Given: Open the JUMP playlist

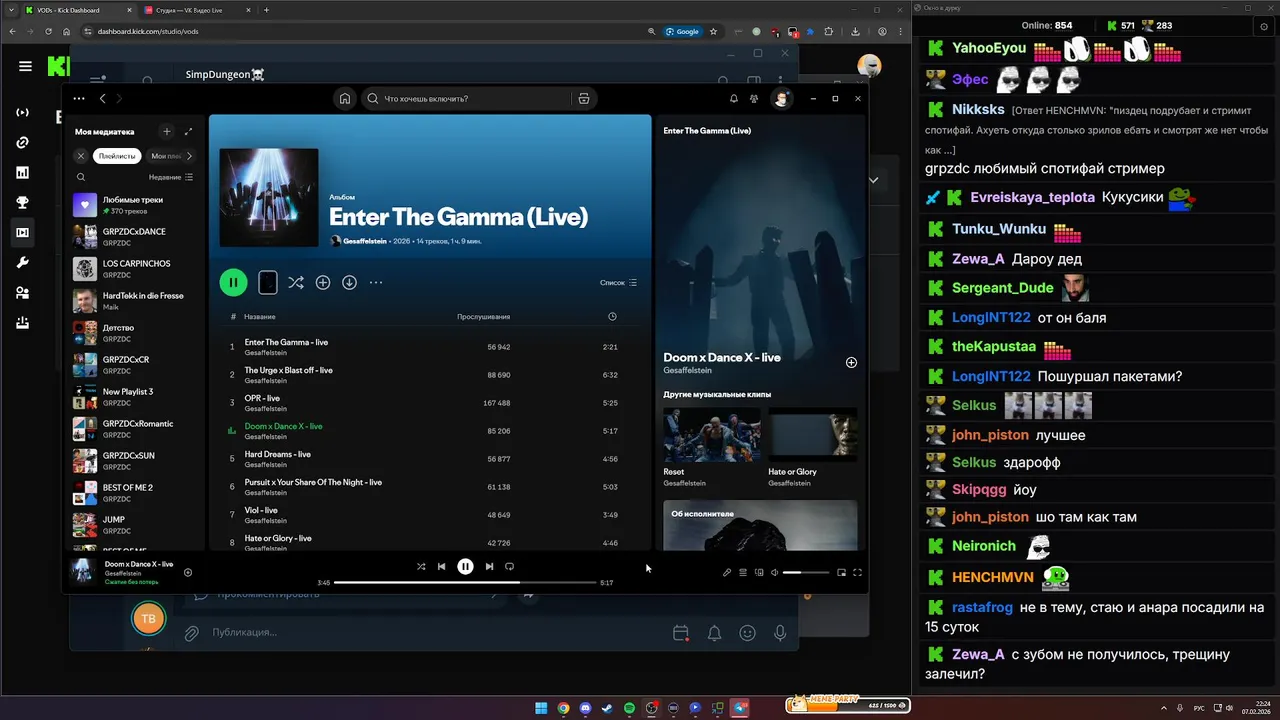Looking at the screenshot, I should 135,525.
